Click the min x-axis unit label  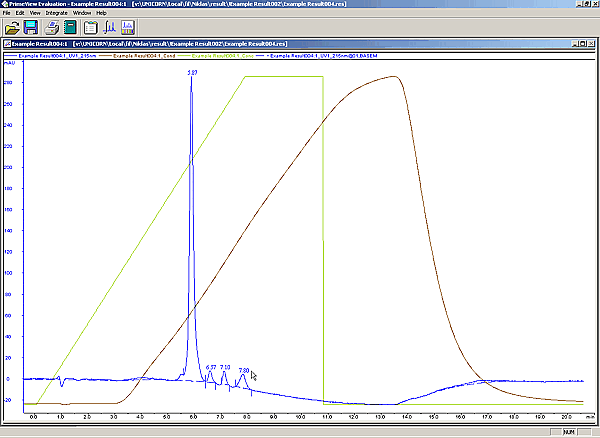tap(590, 417)
